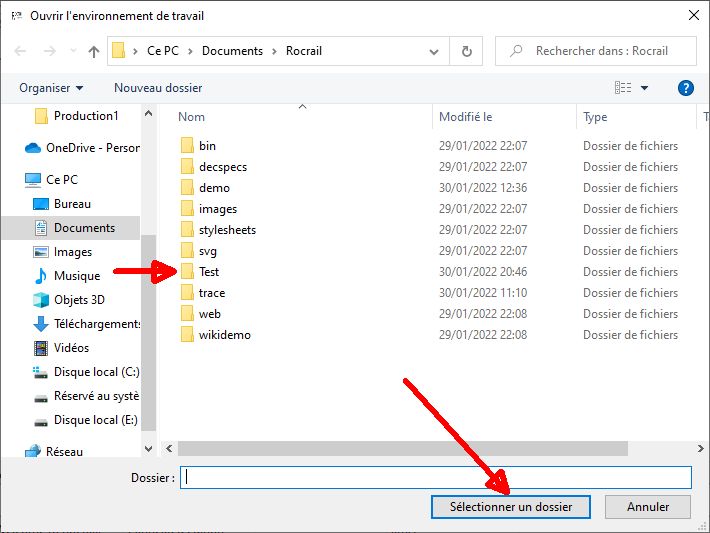Go back with the left arrow button
710x533 pixels.
[x=20, y=51]
